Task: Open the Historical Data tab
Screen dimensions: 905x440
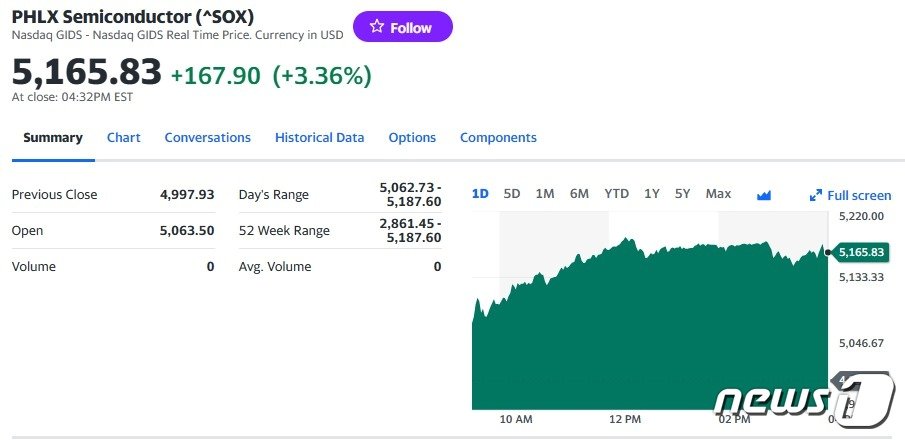Action: 319,138
